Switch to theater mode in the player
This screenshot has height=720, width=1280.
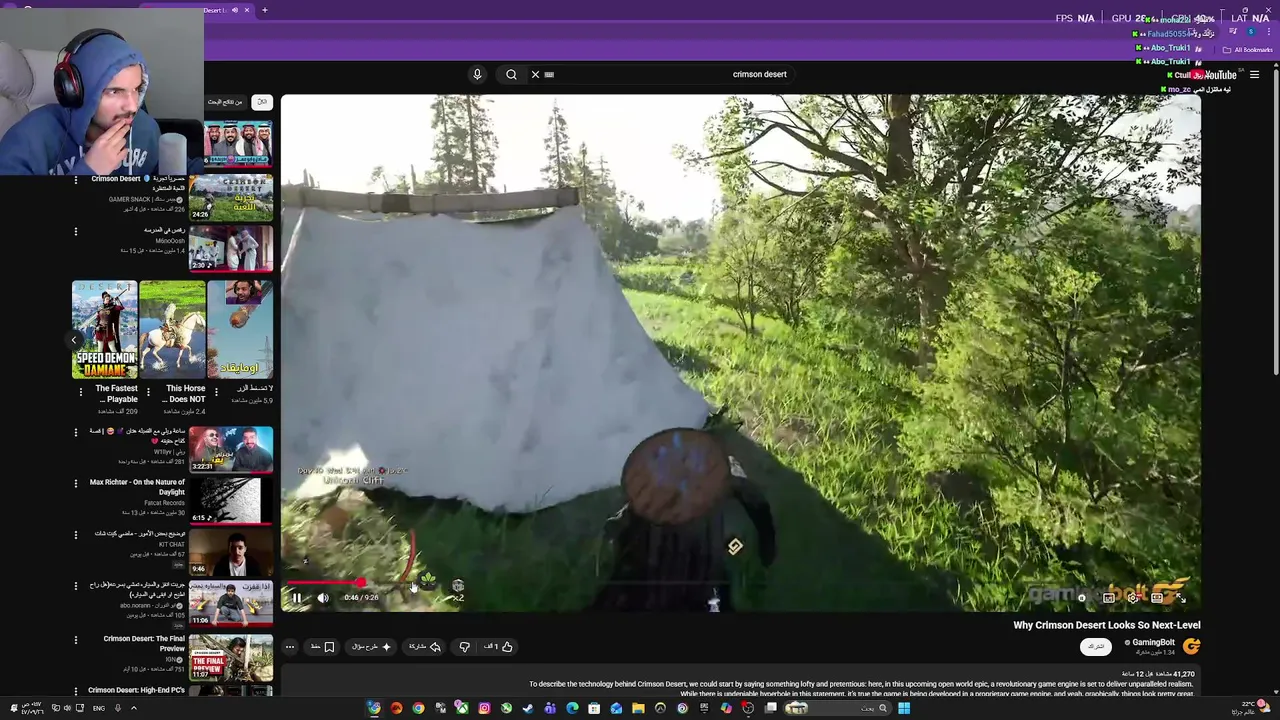[x=1157, y=598]
